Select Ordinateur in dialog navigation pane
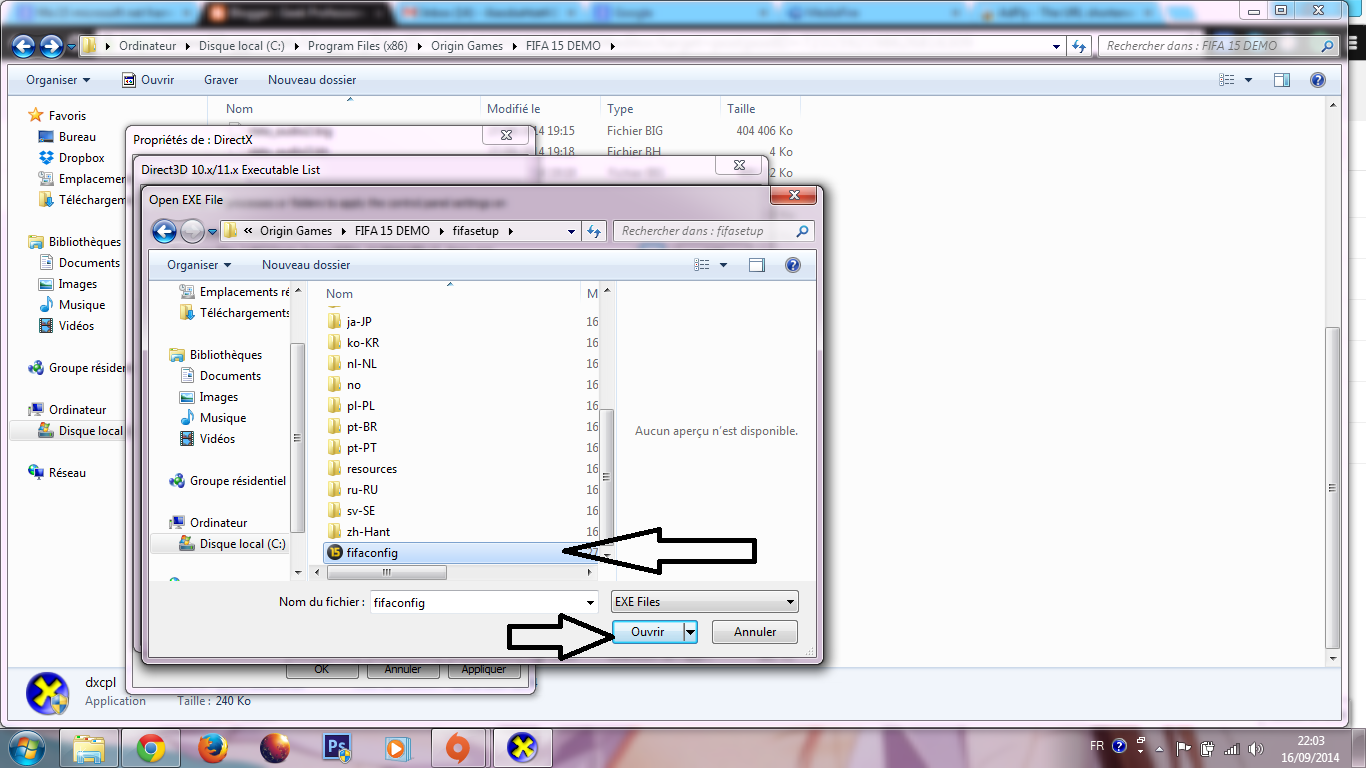This screenshot has height=768, width=1366. click(209, 523)
